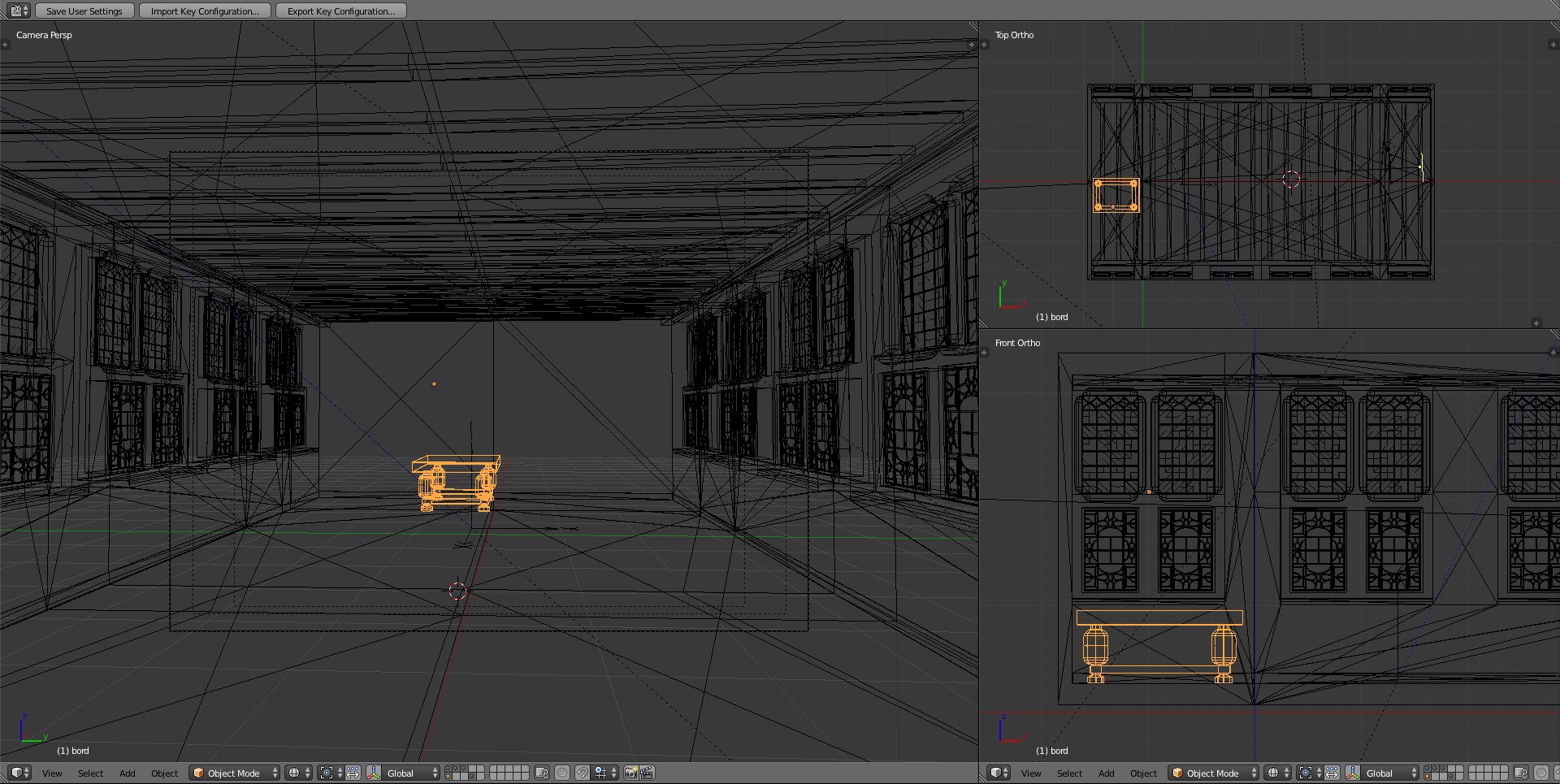Click "(1) bord" label in Top Ortho viewport
Image resolution: width=1560 pixels, height=784 pixels.
coord(1052,317)
